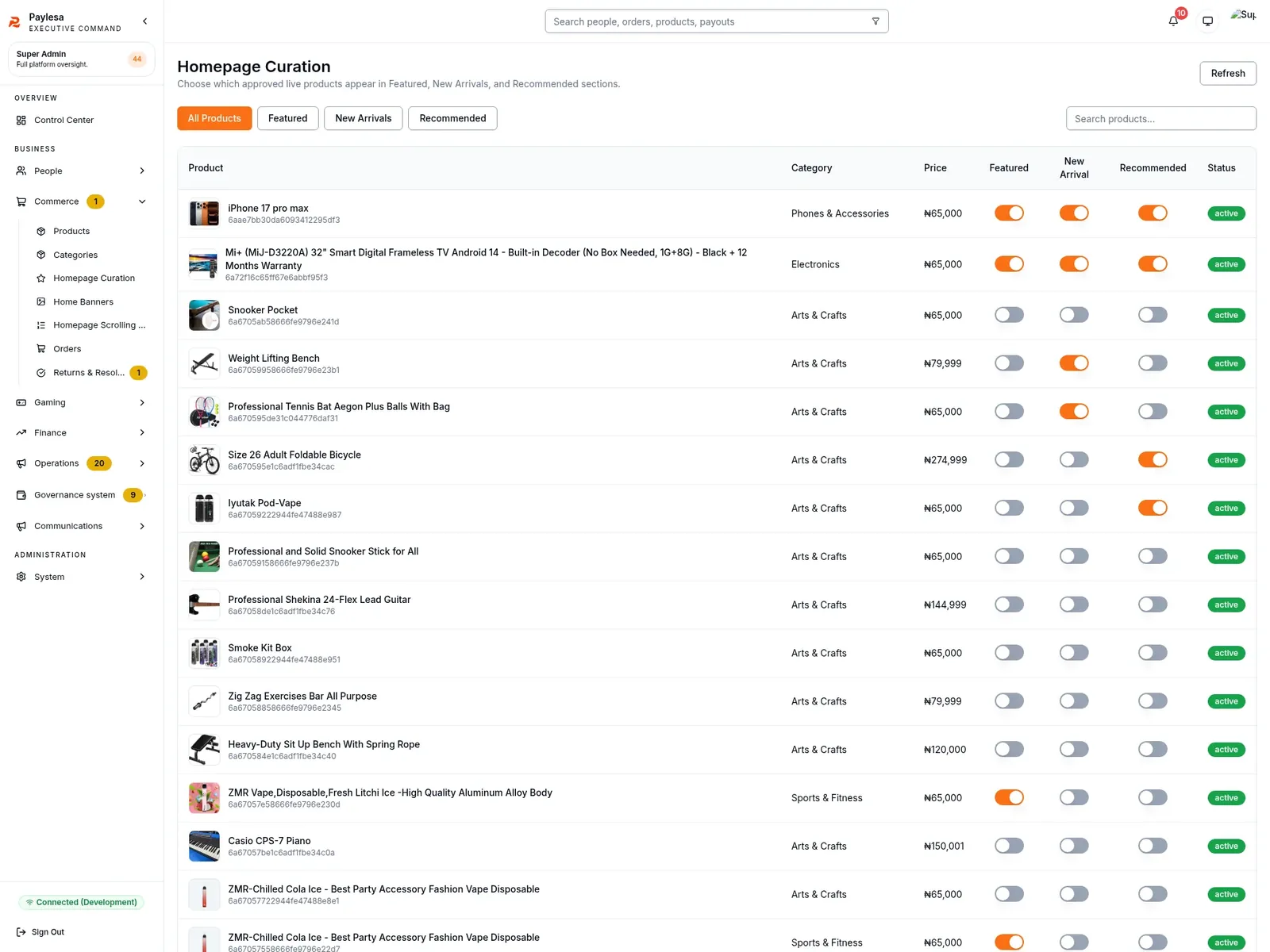The width and height of the screenshot is (1270, 952).
Task: Focus the Search products field
Action: tap(1161, 118)
